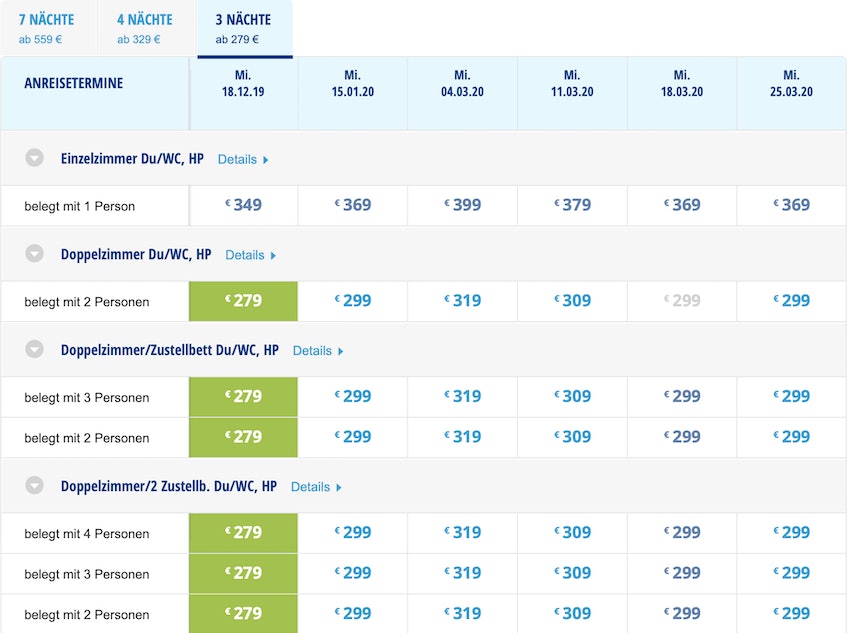
Task: Switch to the 4 Nächte tab
Action: (x=145, y=28)
